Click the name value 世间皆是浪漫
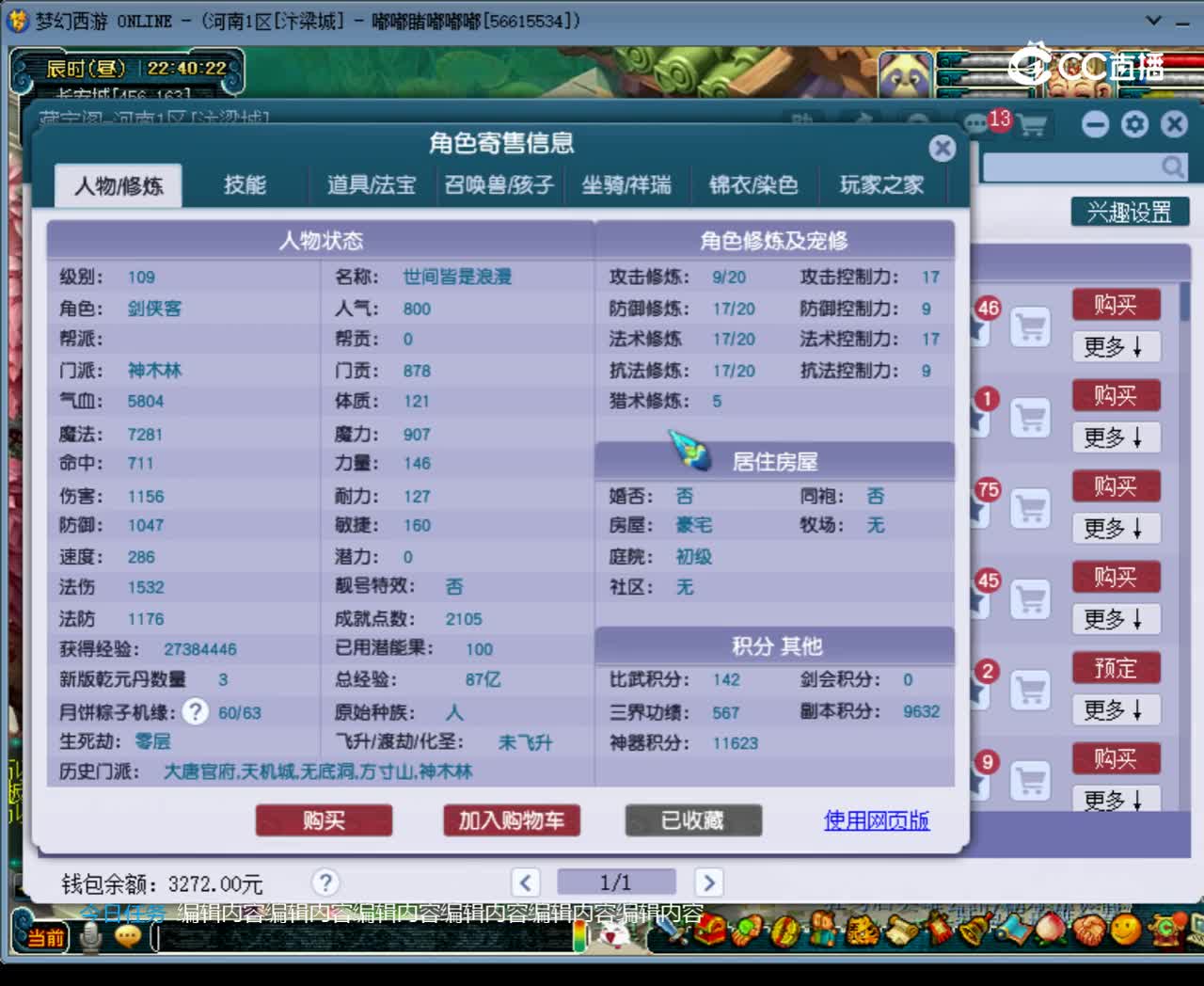Image resolution: width=1204 pixels, height=986 pixels. click(457, 277)
